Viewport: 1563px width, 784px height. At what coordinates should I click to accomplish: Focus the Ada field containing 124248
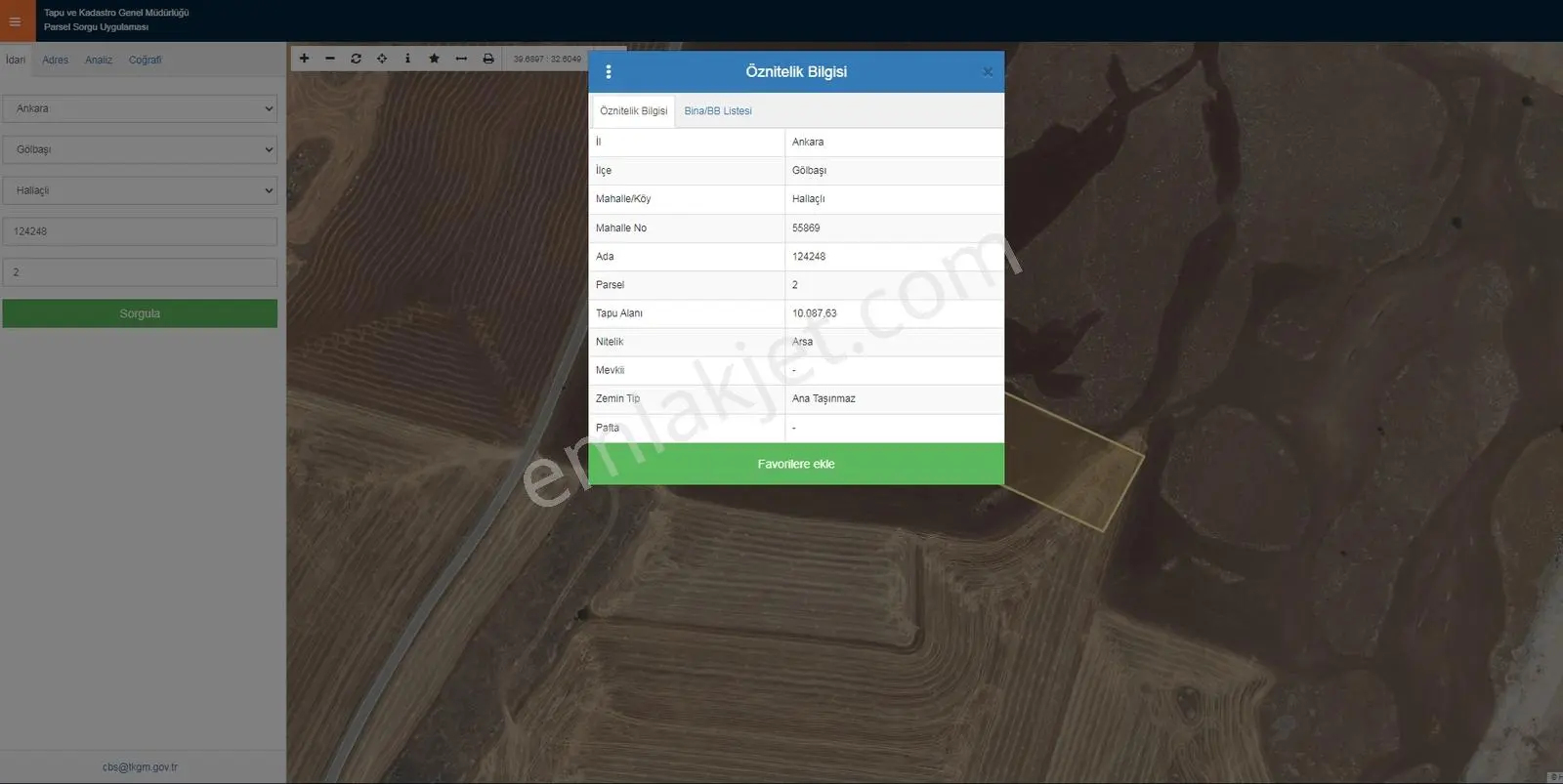140,231
